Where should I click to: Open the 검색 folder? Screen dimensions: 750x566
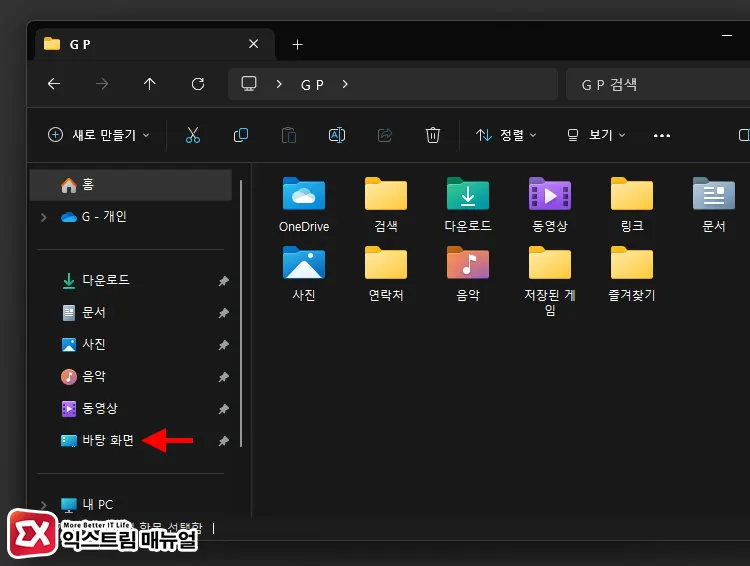[x=386, y=205]
